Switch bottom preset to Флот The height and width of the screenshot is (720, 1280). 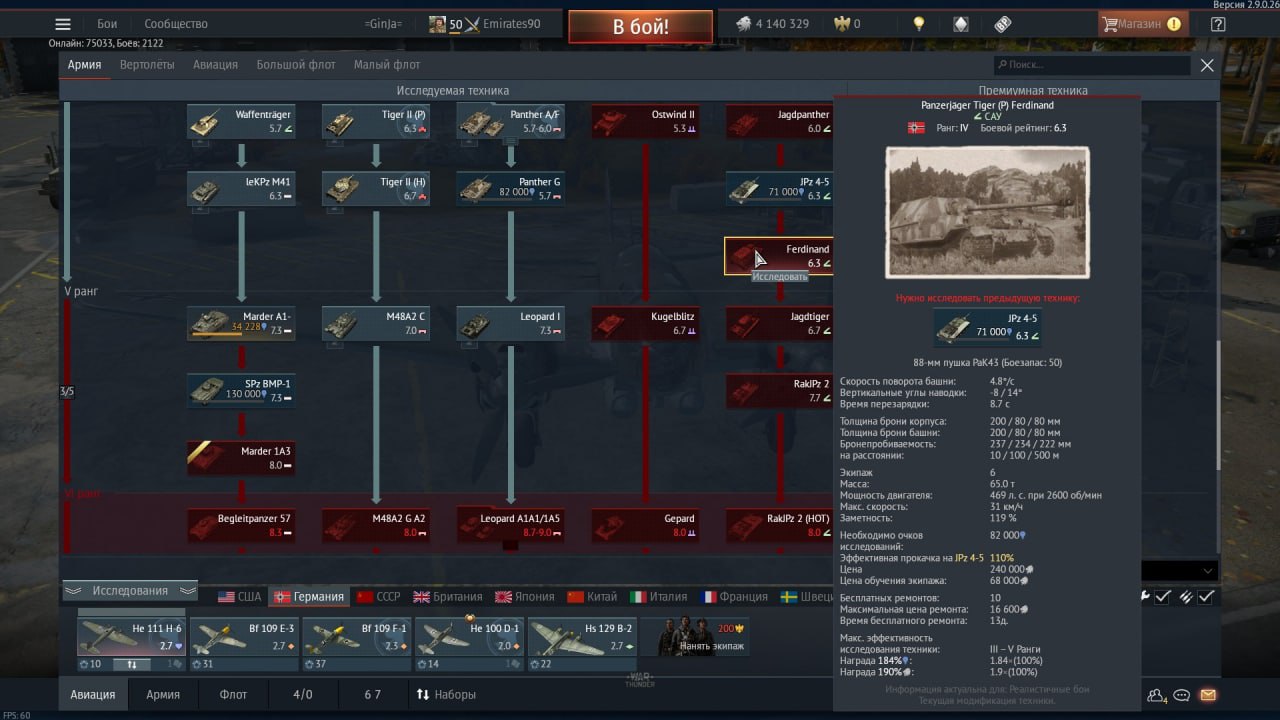(x=233, y=694)
